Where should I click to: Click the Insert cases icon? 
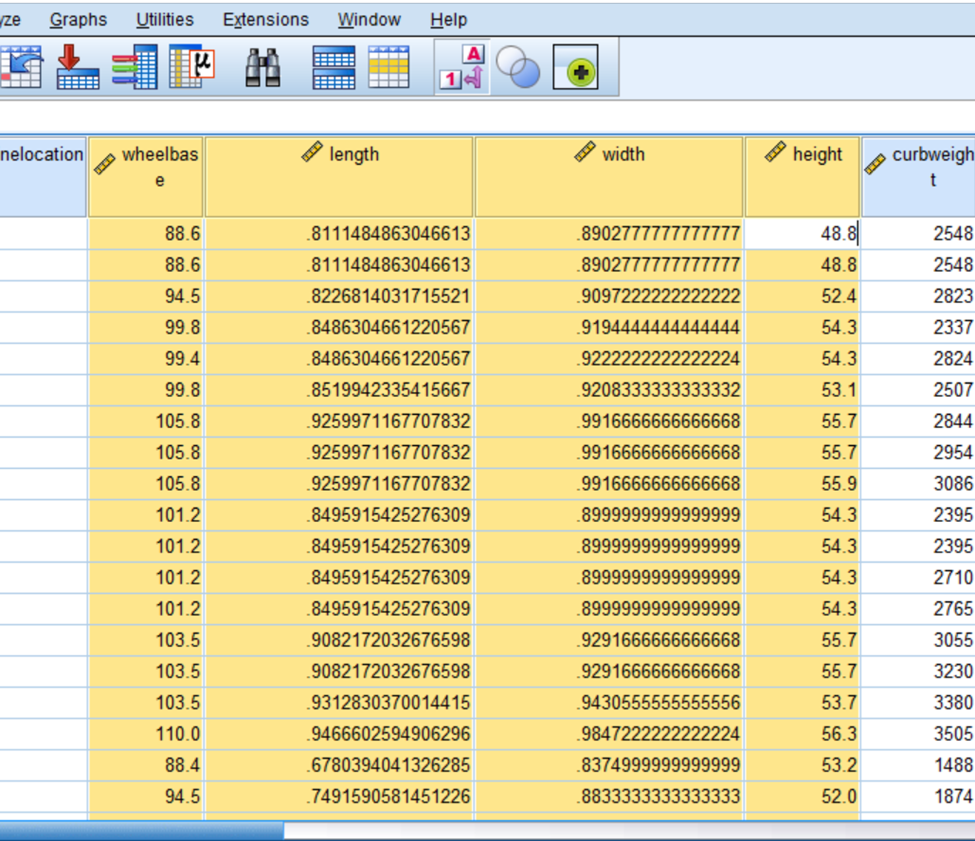[335, 65]
